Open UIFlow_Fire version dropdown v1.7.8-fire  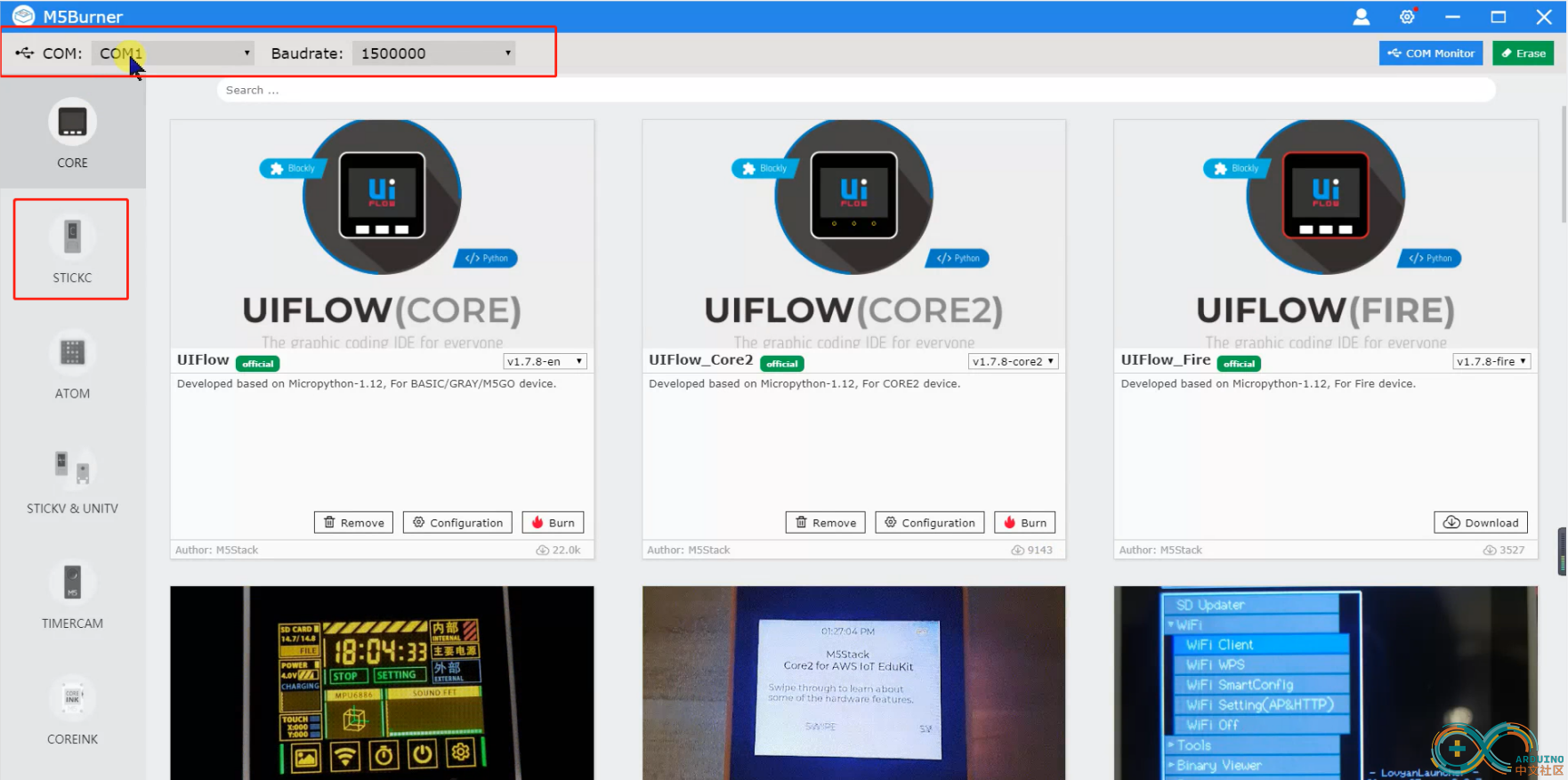pos(1491,361)
